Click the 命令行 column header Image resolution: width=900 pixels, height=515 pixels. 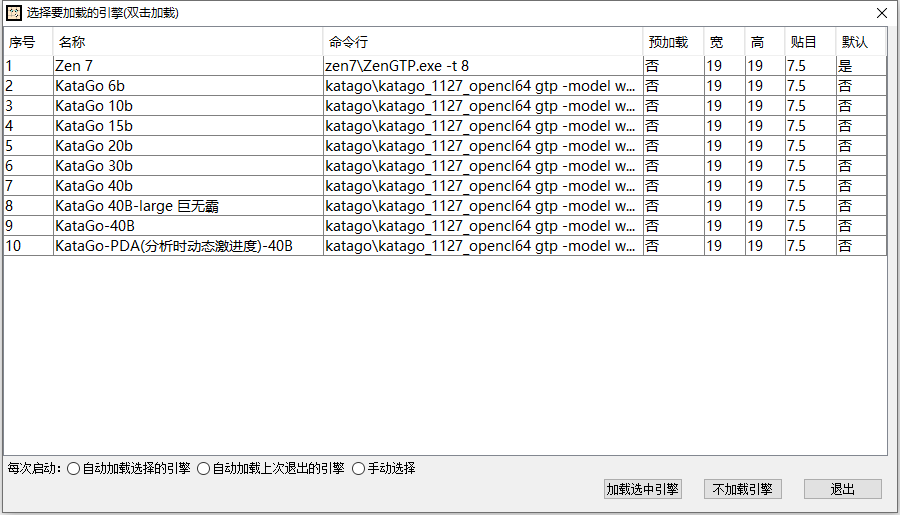pos(348,42)
